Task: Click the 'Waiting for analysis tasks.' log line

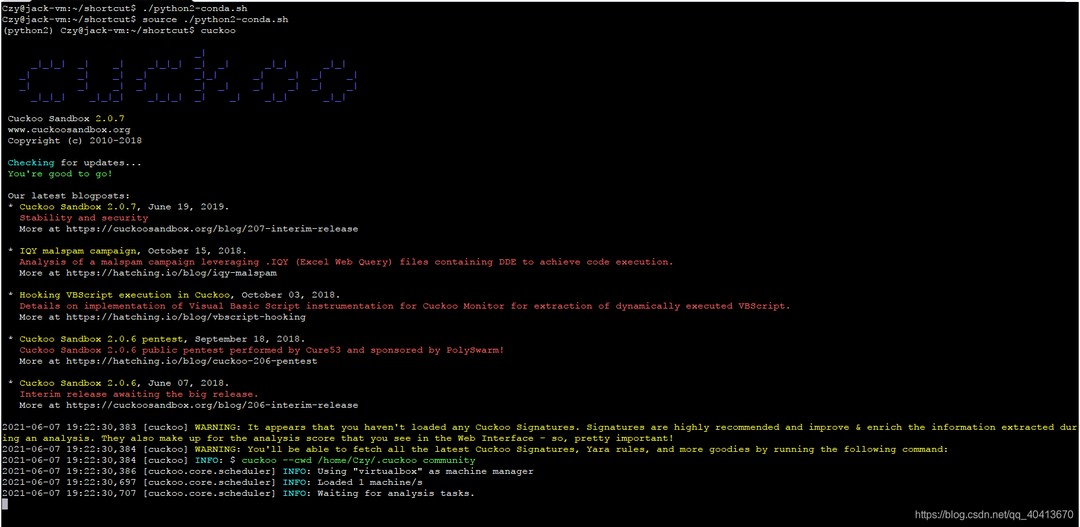Action: point(395,493)
